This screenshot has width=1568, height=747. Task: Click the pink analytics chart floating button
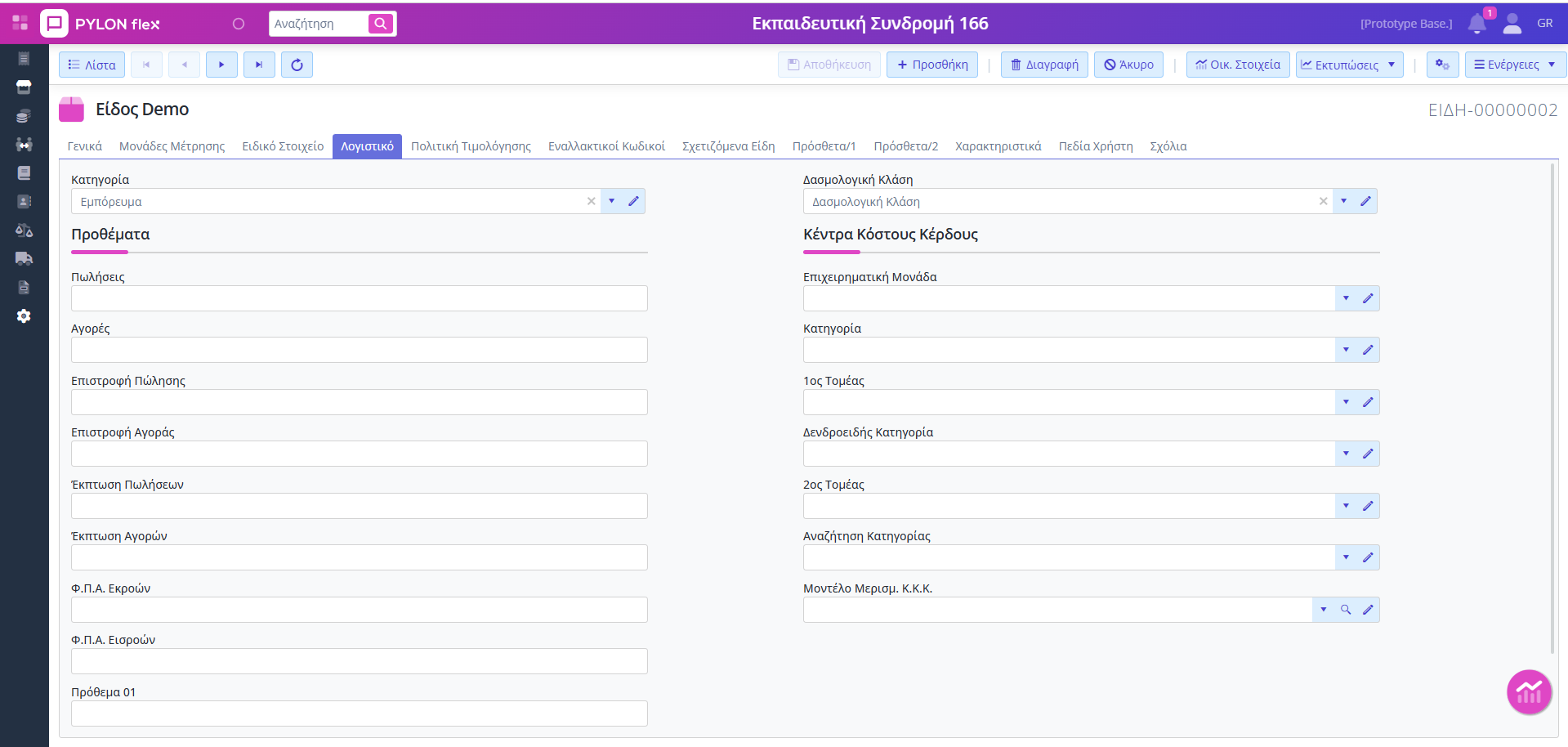(1529, 692)
